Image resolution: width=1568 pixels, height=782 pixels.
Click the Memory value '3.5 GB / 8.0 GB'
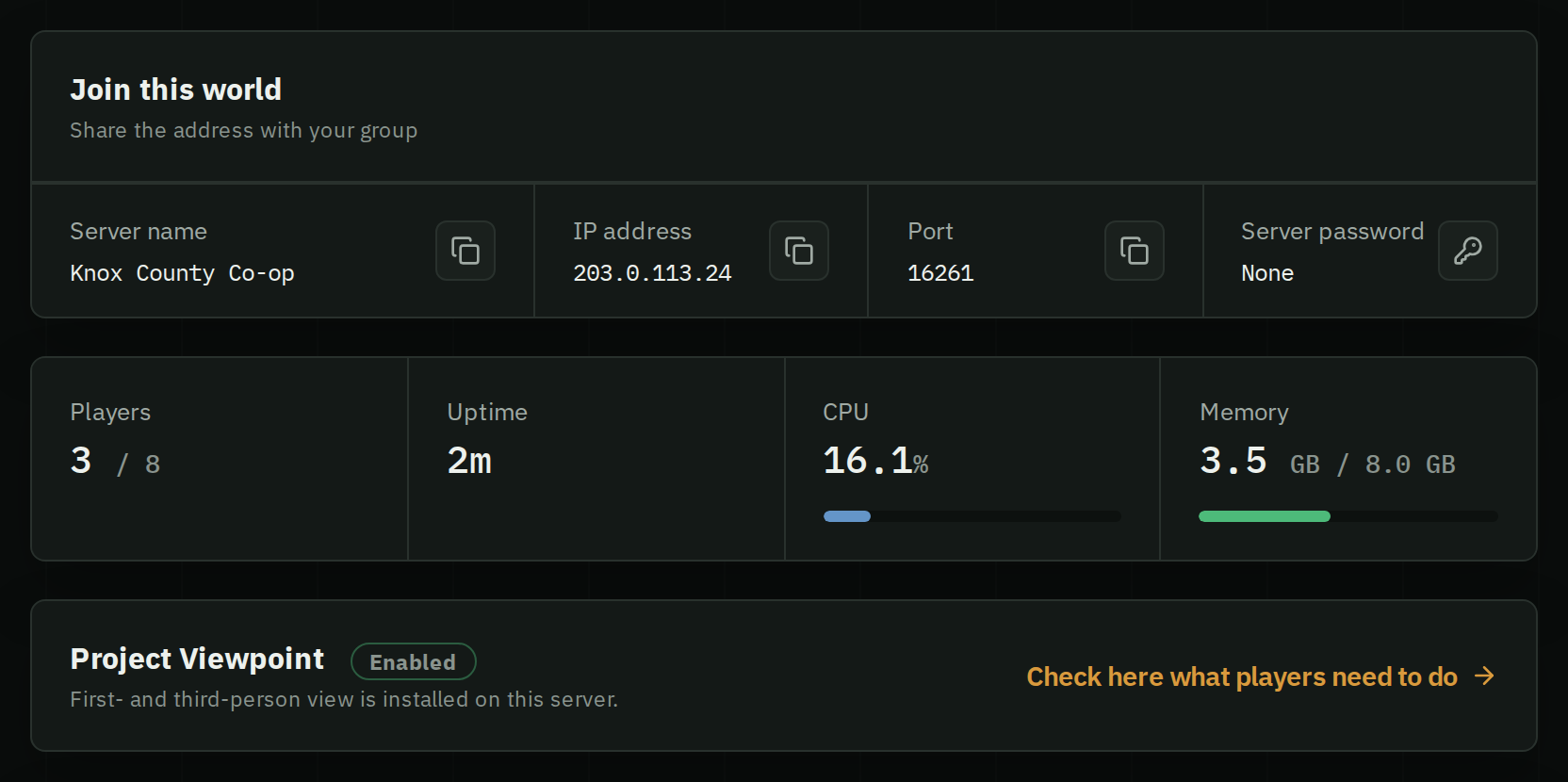[1328, 461]
